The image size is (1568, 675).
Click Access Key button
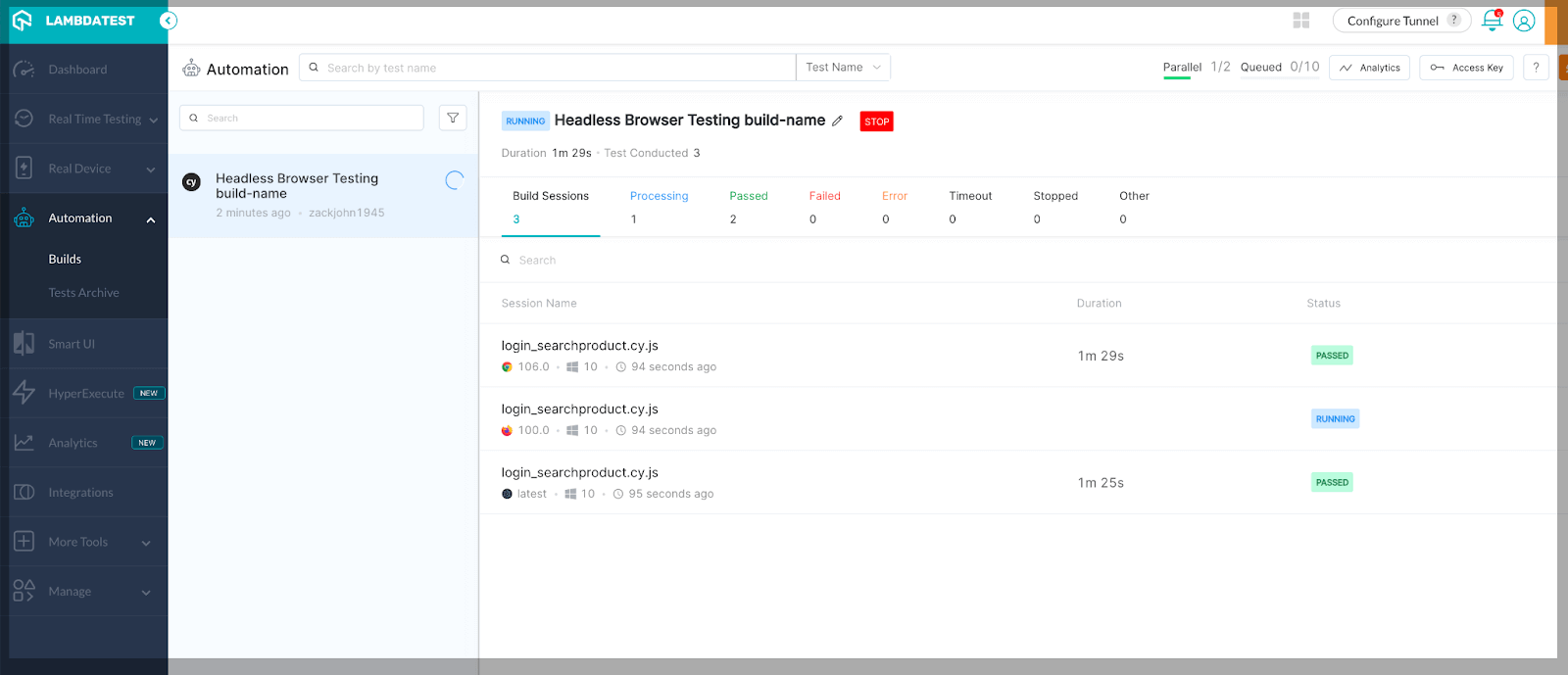tap(1467, 68)
